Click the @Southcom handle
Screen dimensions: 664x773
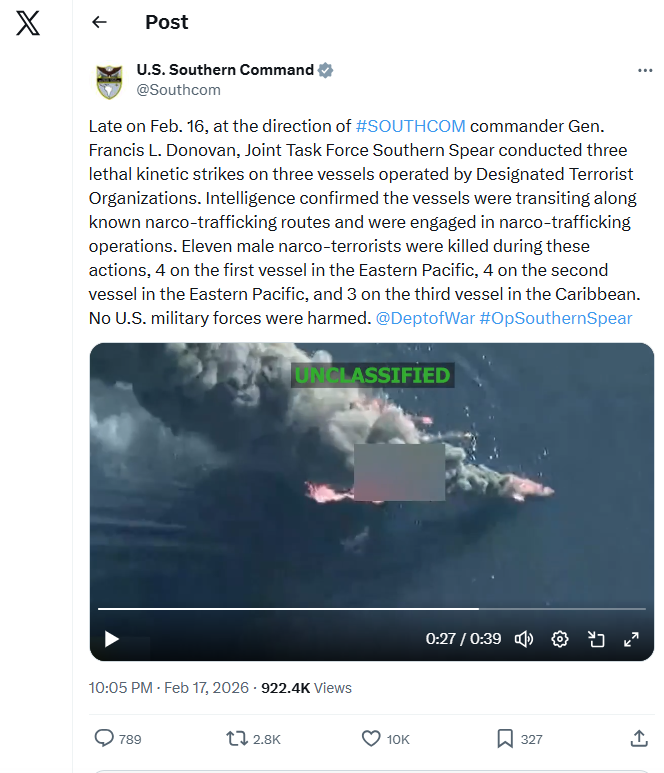click(x=178, y=90)
